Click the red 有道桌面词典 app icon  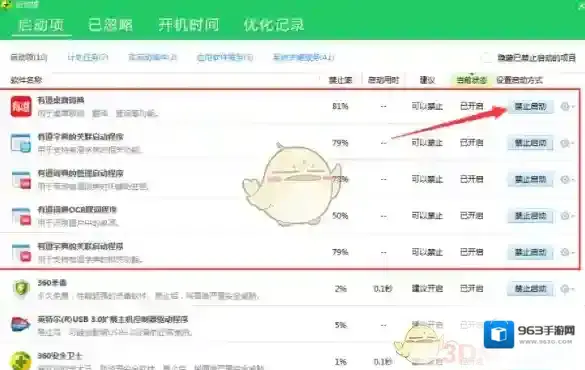click(21, 107)
